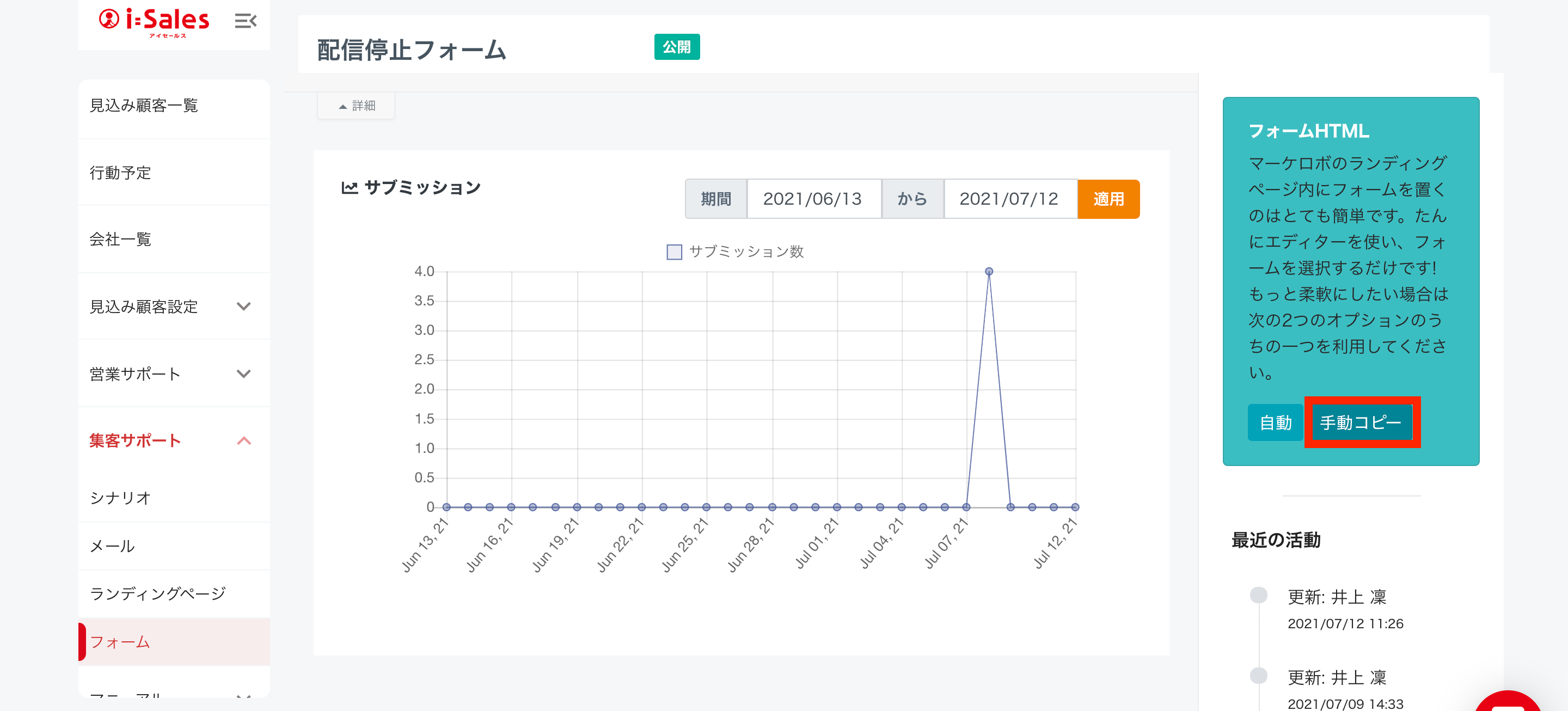
Task: Click the submission chart icon
Action: point(350,187)
